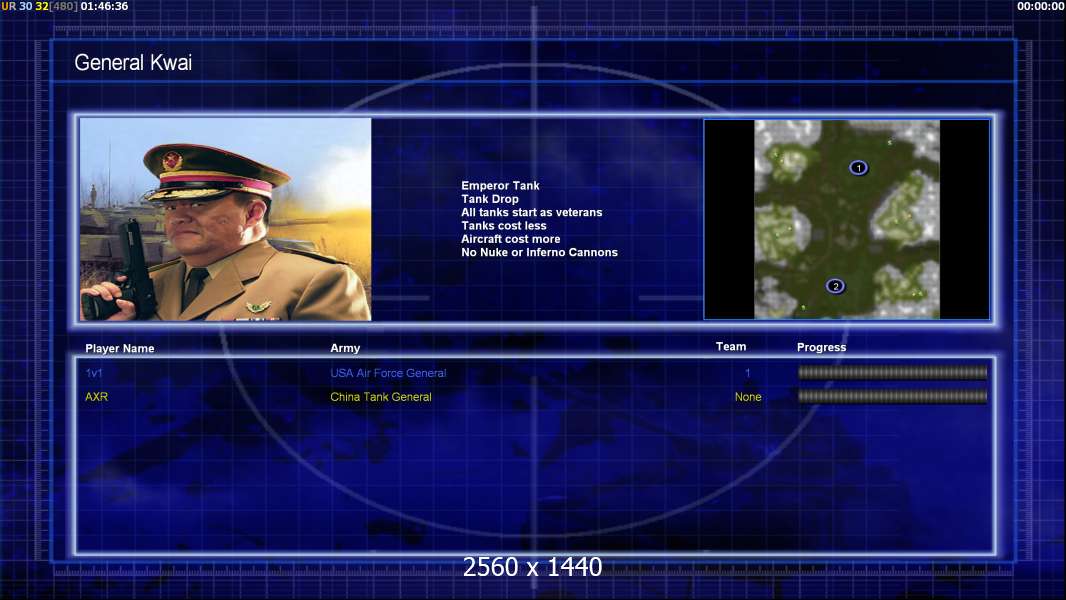
Task: Click player name 'AXR'
Action: click(x=97, y=397)
